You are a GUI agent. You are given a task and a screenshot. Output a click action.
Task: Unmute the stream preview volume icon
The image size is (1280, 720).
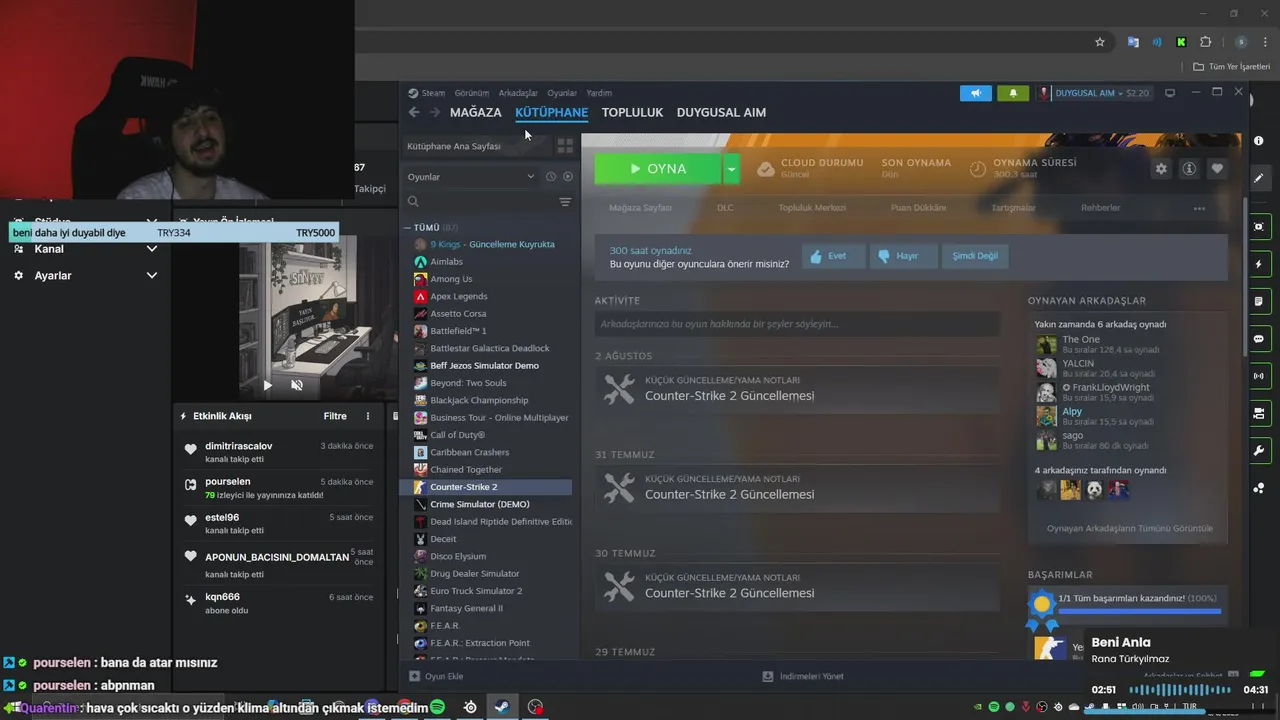click(297, 385)
